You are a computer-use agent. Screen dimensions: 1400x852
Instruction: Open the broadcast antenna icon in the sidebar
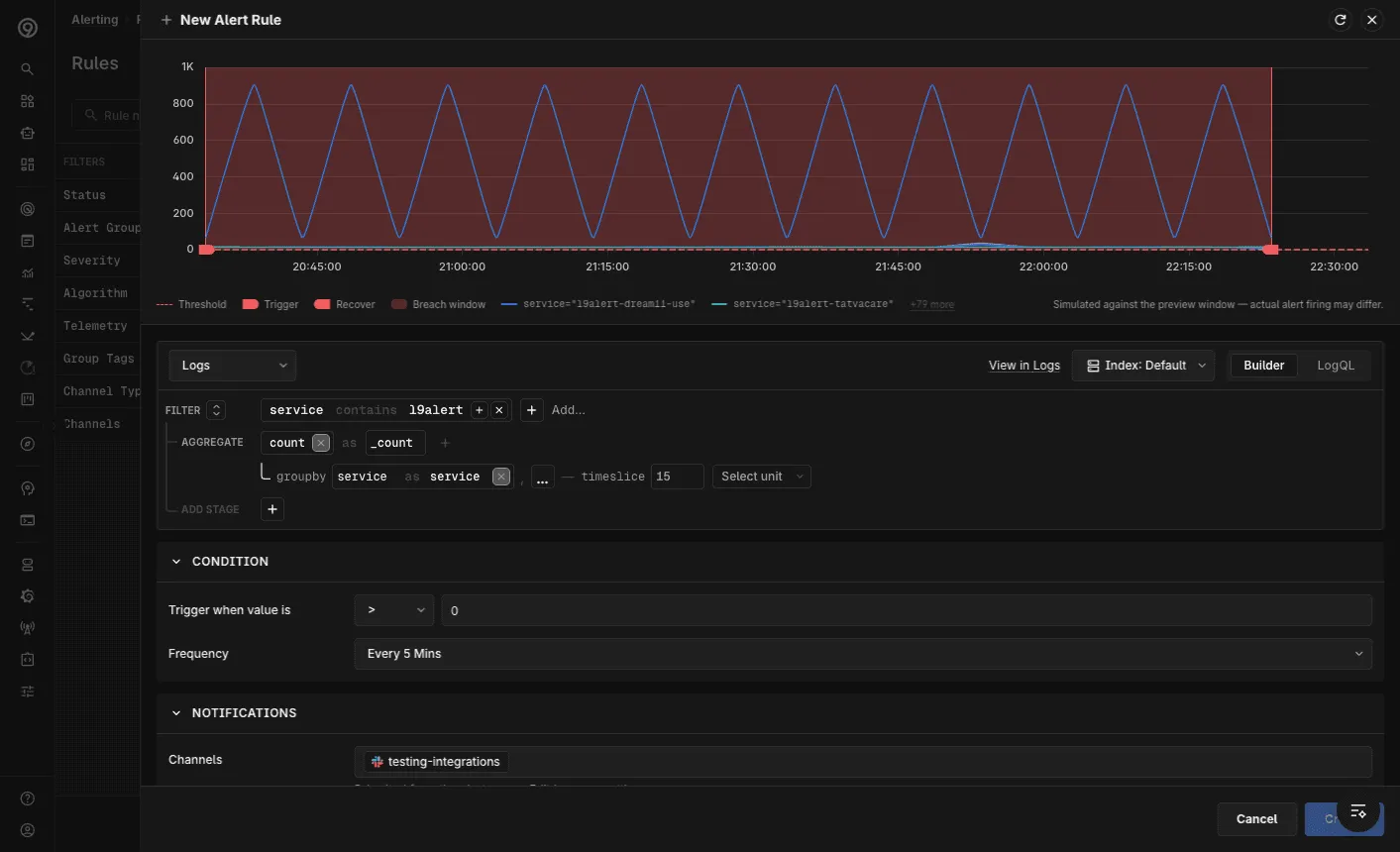pyautogui.click(x=27, y=628)
